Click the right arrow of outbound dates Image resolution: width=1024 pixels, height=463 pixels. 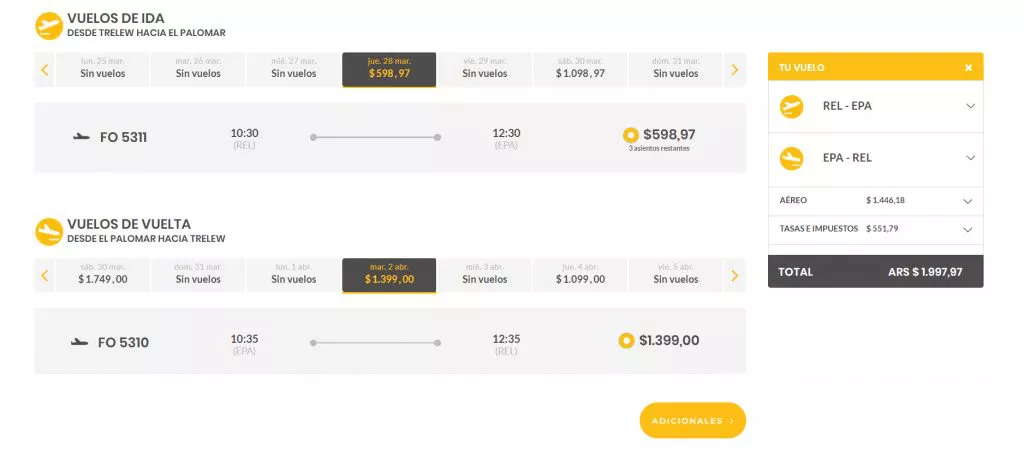pyautogui.click(x=735, y=70)
